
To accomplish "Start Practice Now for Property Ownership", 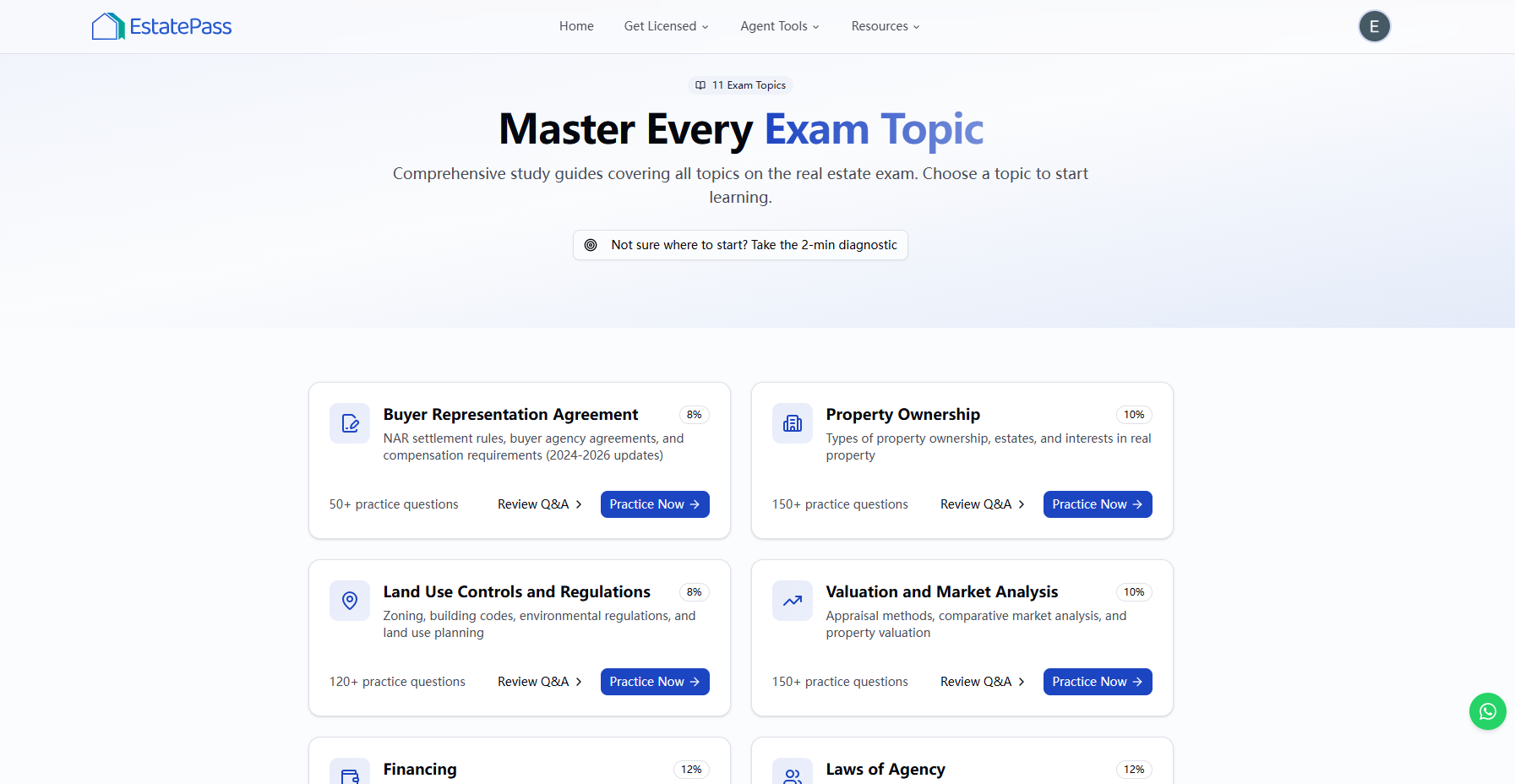I will 1097,504.
